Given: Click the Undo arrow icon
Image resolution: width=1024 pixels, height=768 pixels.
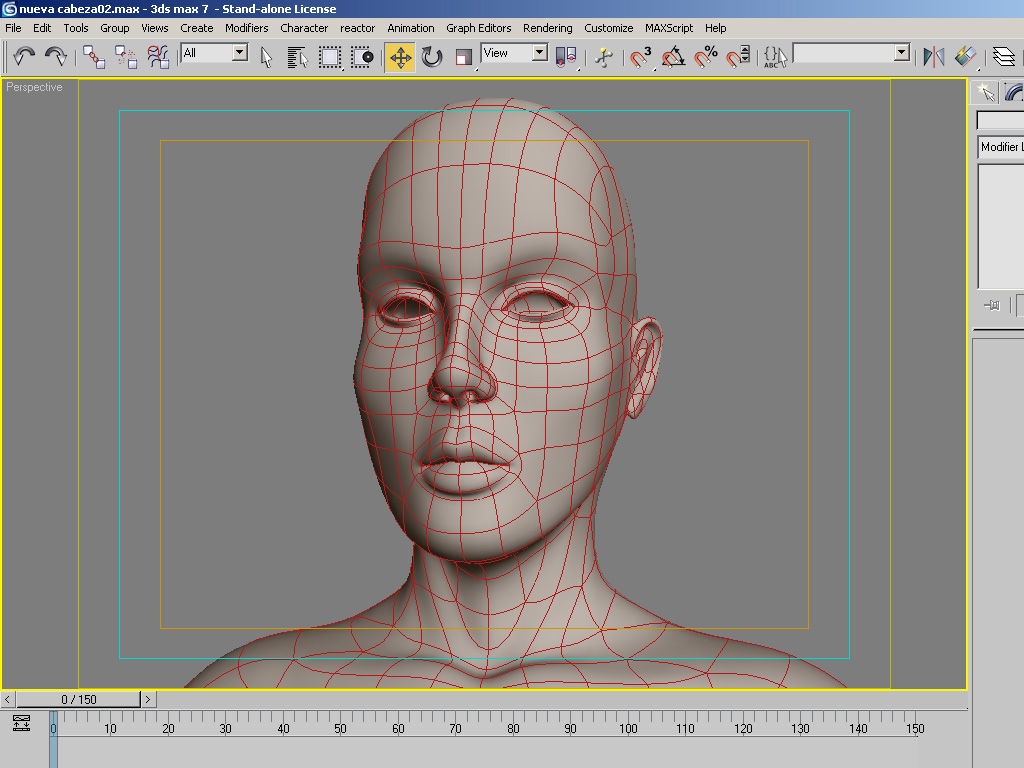Looking at the screenshot, I should coord(24,57).
